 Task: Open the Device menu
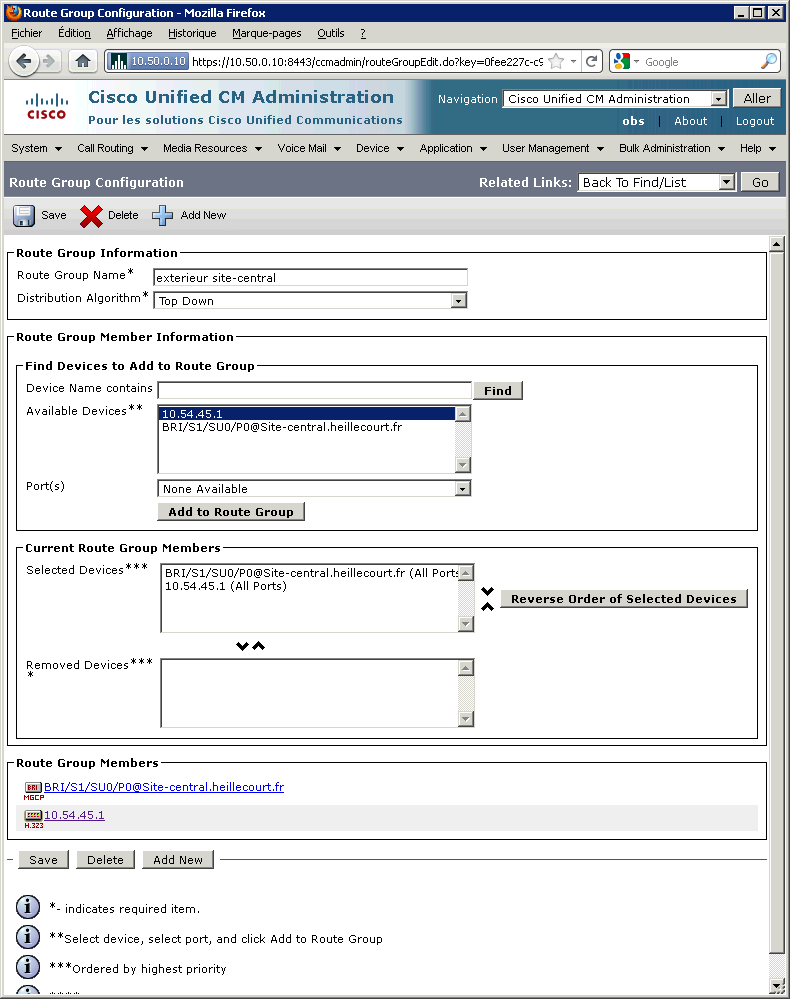(x=380, y=148)
